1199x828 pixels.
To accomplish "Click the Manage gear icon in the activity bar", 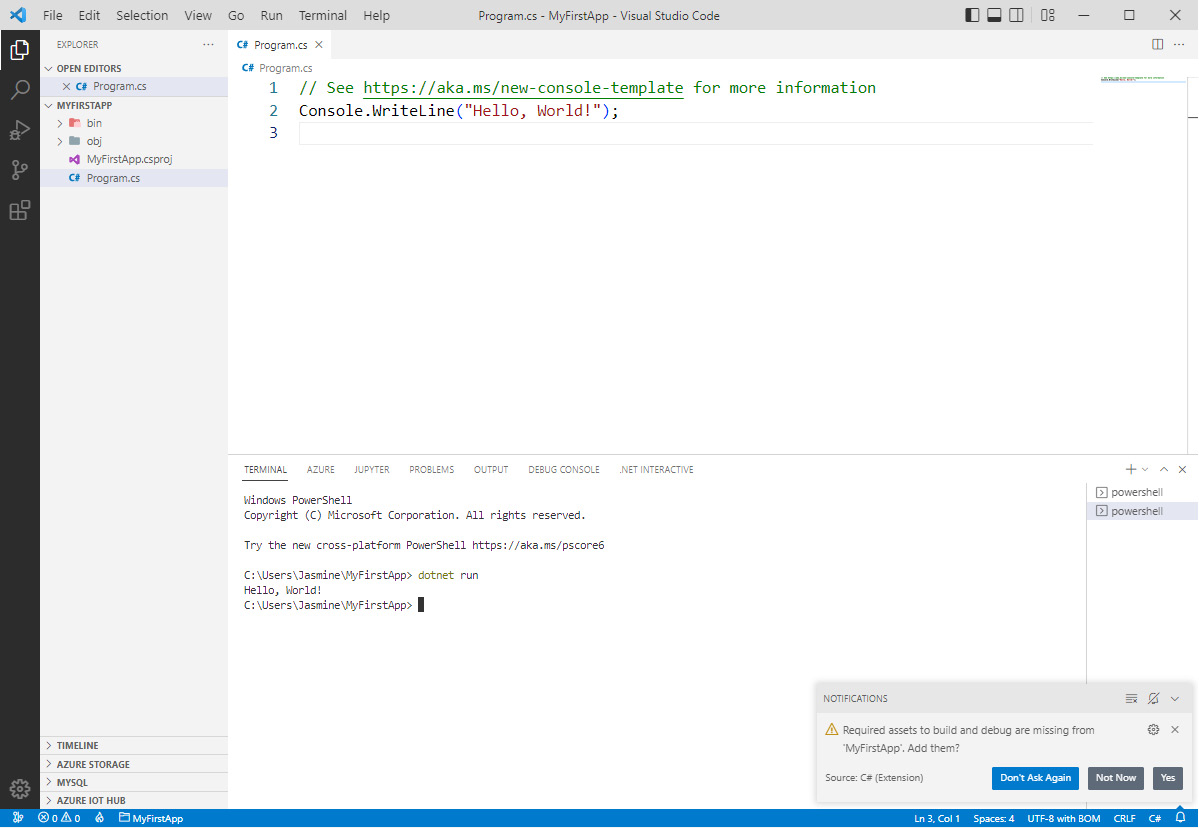I will (20, 788).
